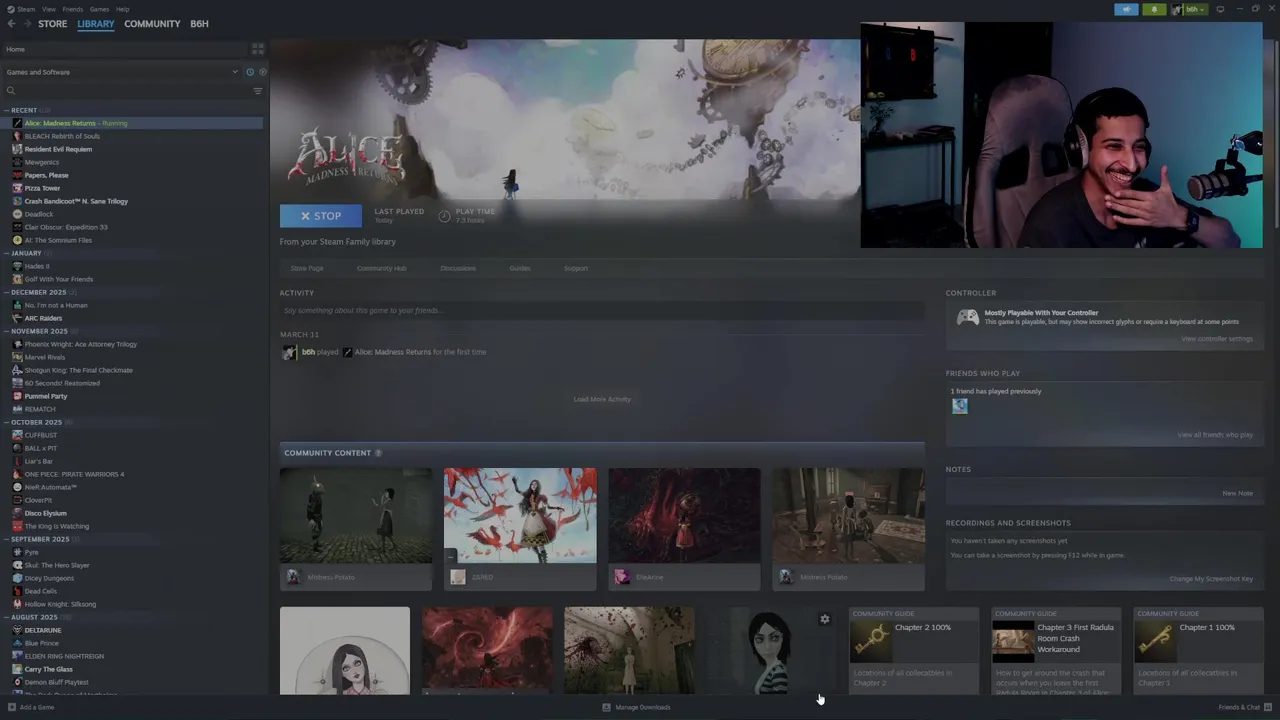This screenshot has width=1280, height=720.
Task: Enter Big Picture mode monitor icon
Action: (1220, 9)
